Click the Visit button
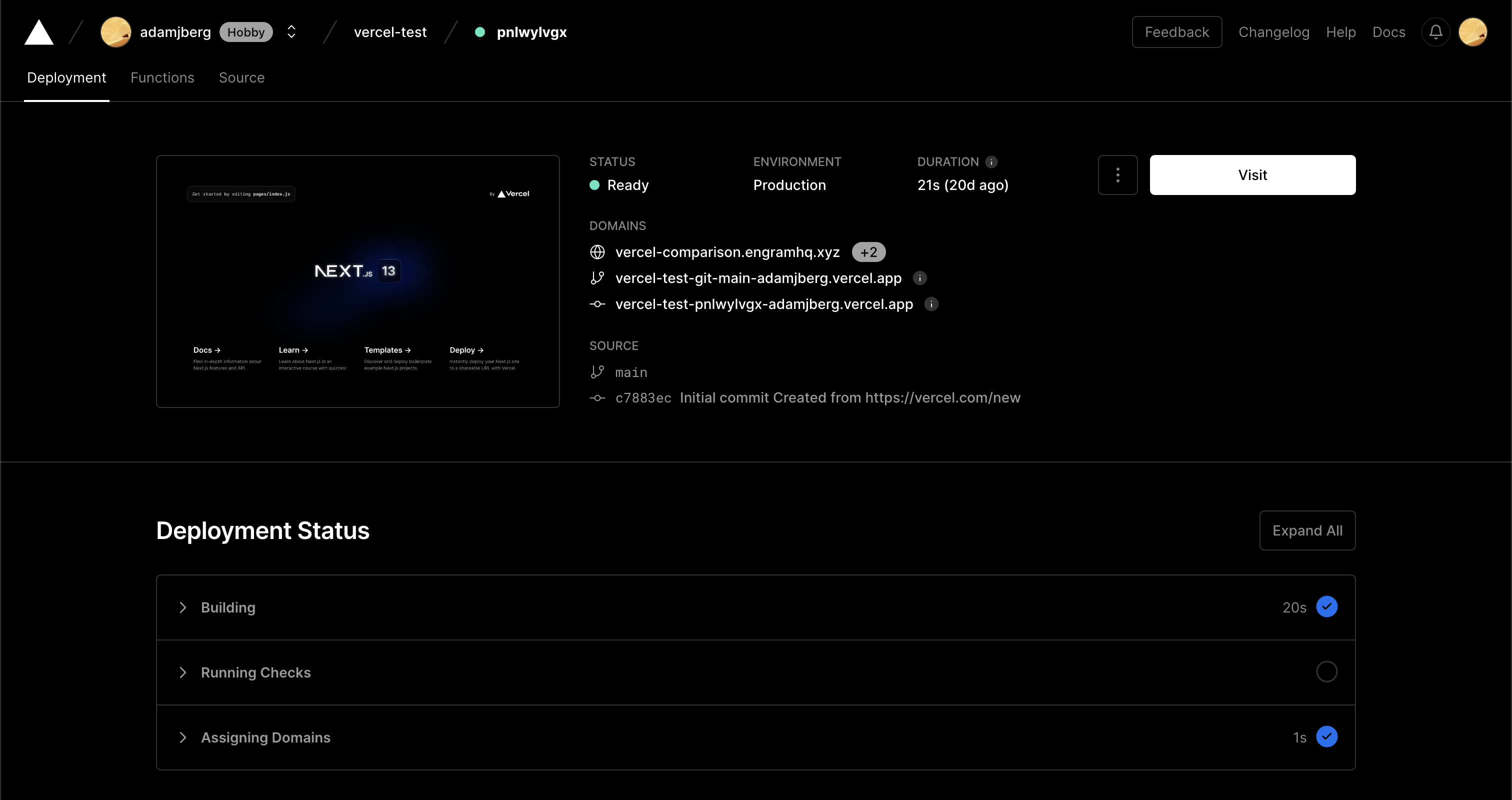The image size is (1512, 800). [1252, 175]
